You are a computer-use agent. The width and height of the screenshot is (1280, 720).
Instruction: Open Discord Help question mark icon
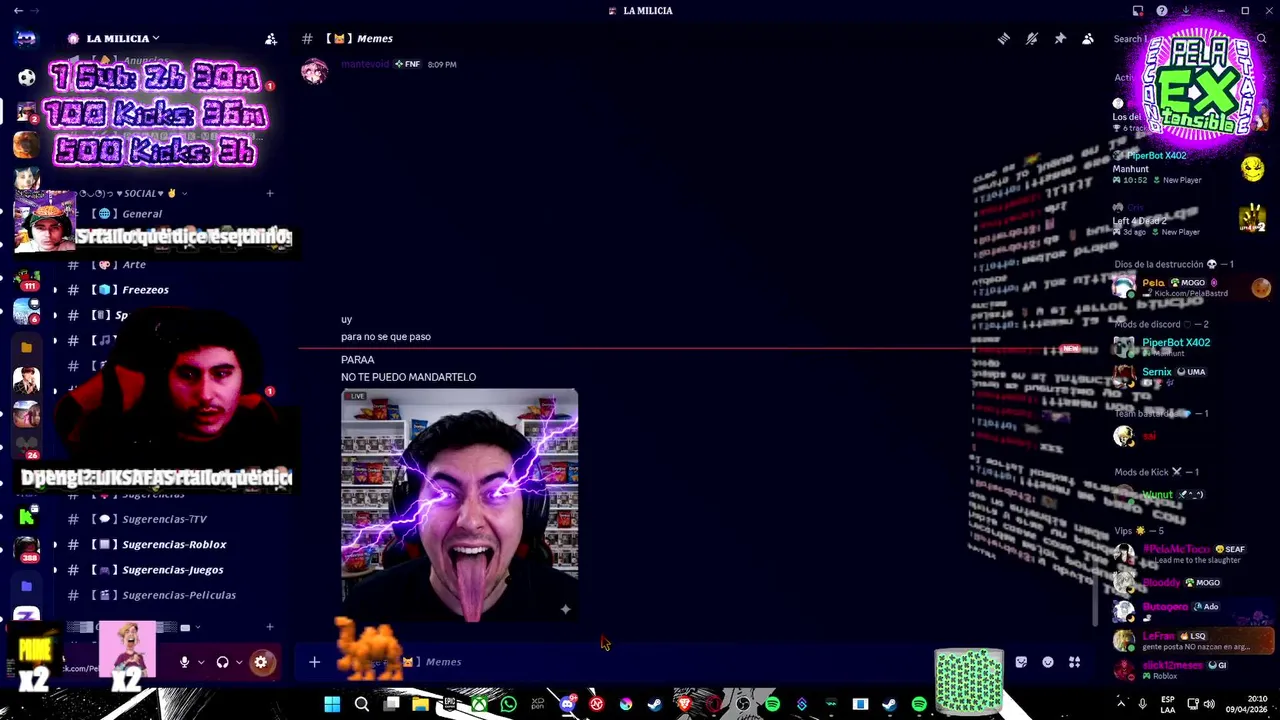coord(1162,11)
